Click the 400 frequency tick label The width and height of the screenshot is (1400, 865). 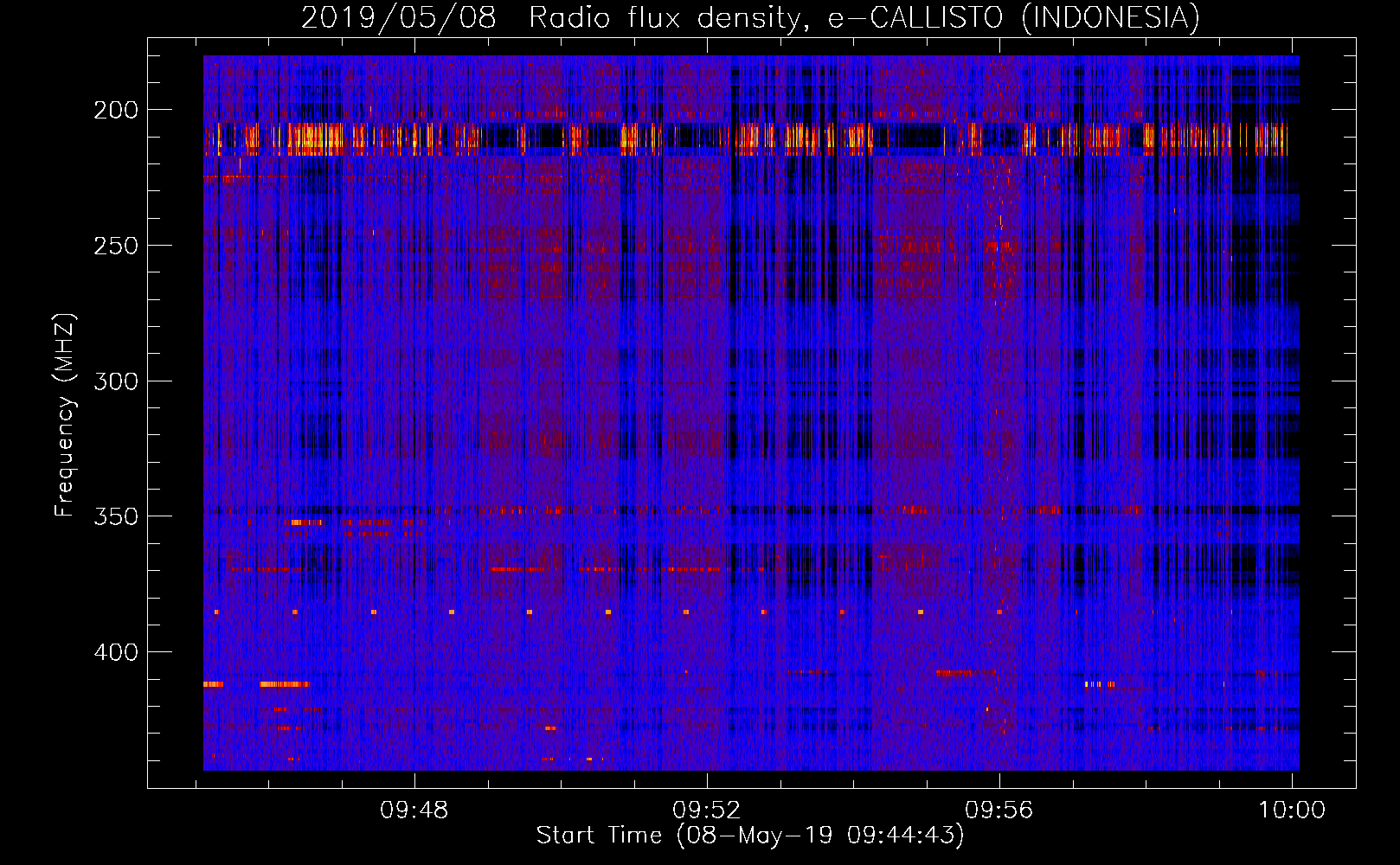116,652
